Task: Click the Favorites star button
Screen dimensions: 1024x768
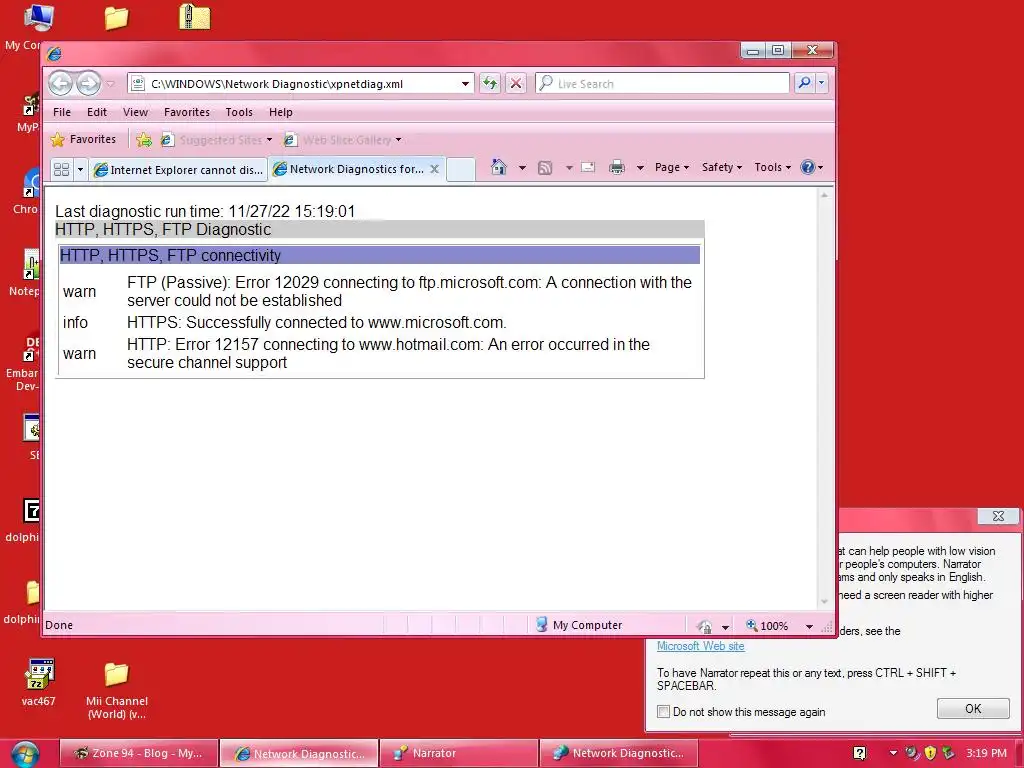Action: [84, 139]
